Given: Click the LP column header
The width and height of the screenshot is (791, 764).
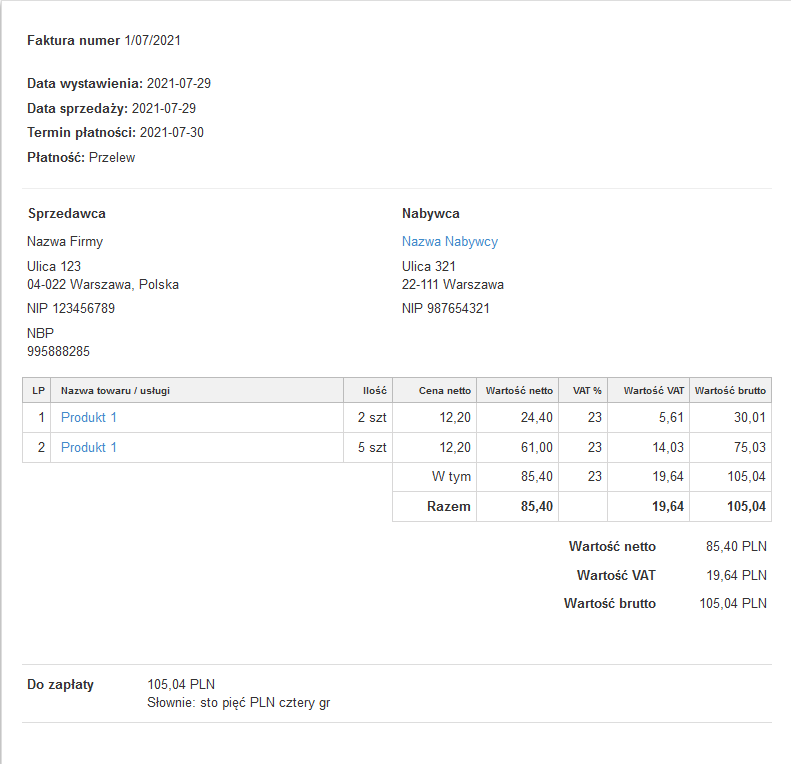Looking at the screenshot, I should click(36, 391).
